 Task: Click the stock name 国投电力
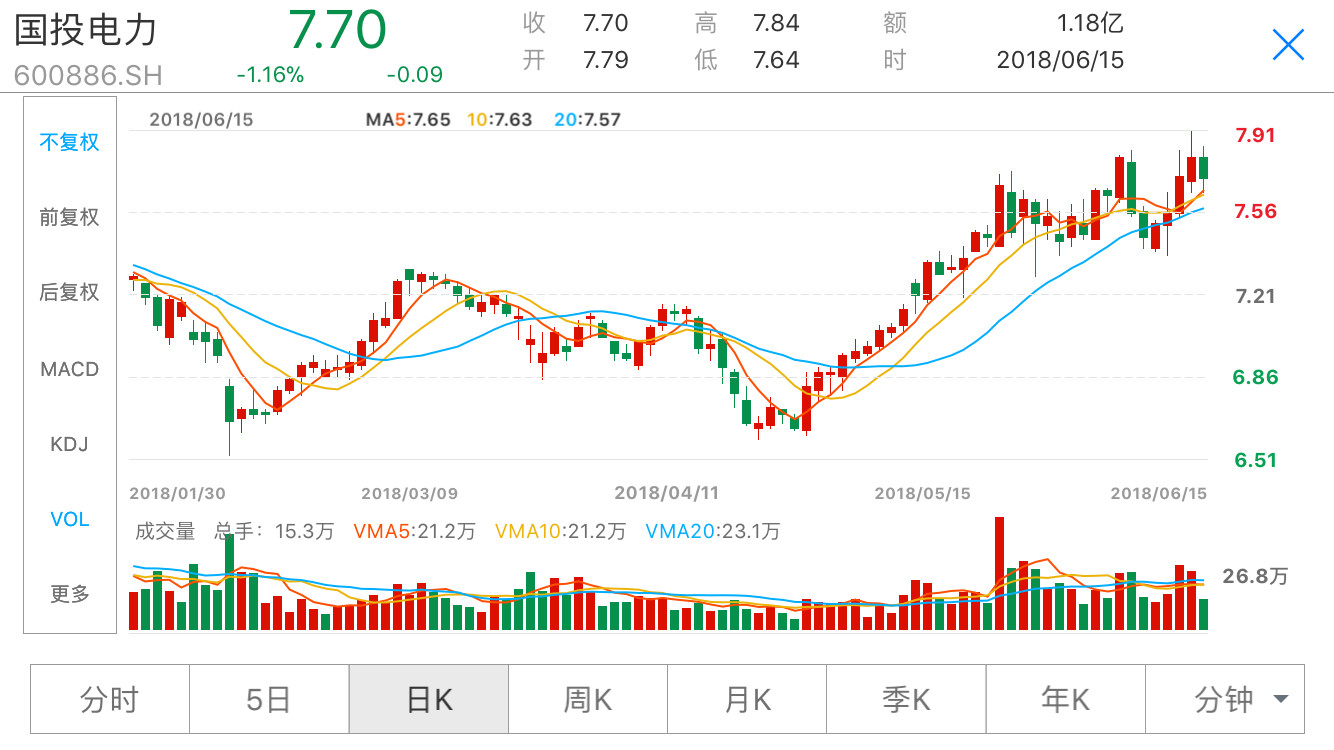click(x=86, y=28)
